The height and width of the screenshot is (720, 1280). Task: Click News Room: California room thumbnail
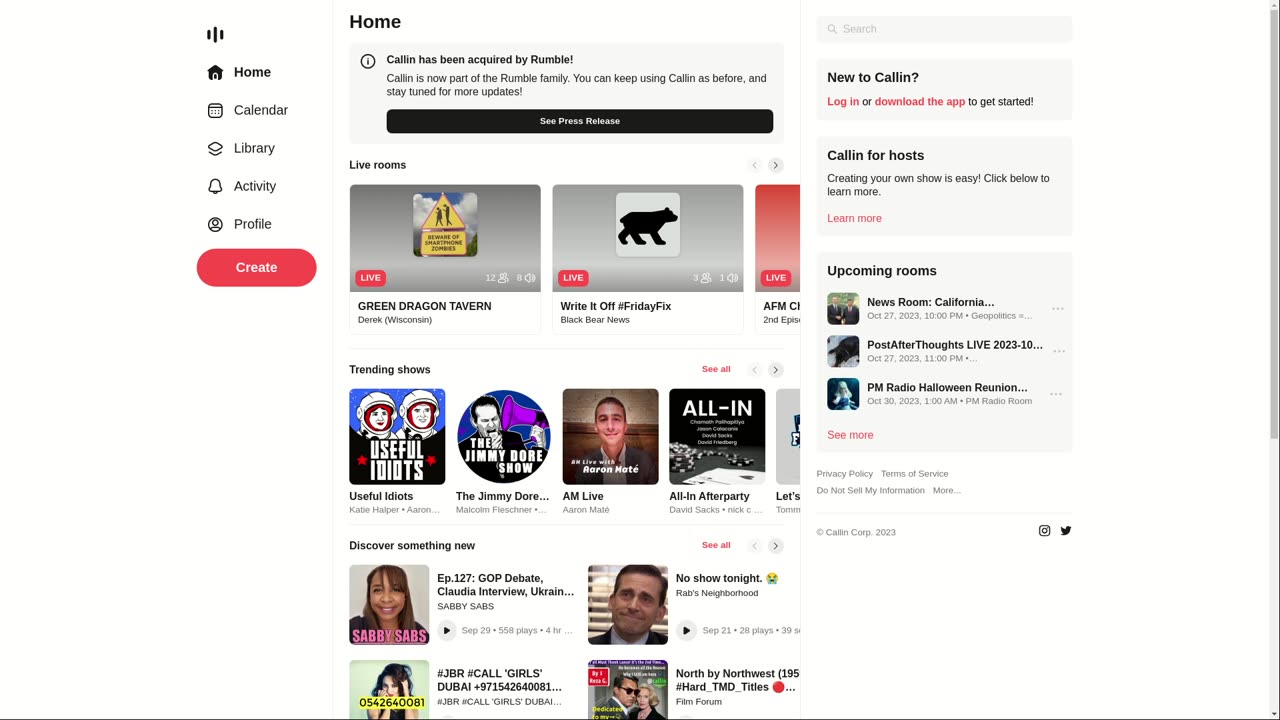843,309
